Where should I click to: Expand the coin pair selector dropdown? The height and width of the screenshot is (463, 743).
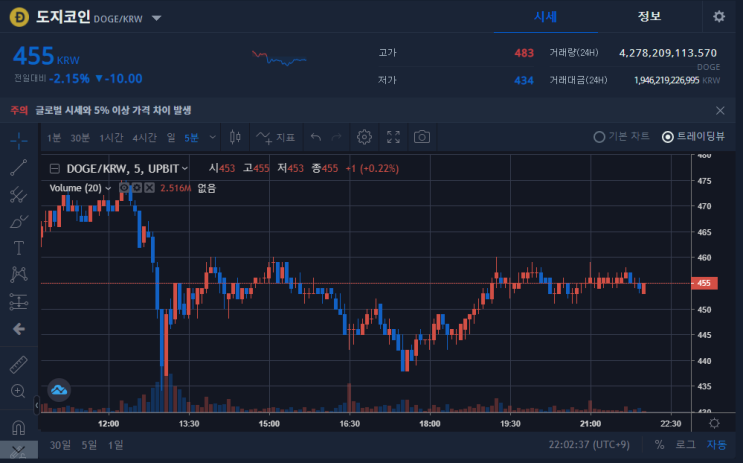(156, 18)
